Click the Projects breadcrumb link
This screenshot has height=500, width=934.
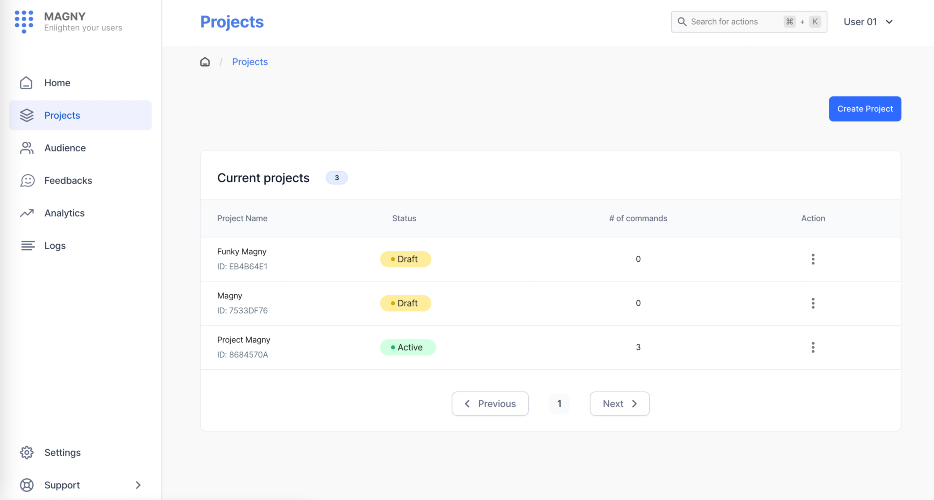[x=250, y=62]
